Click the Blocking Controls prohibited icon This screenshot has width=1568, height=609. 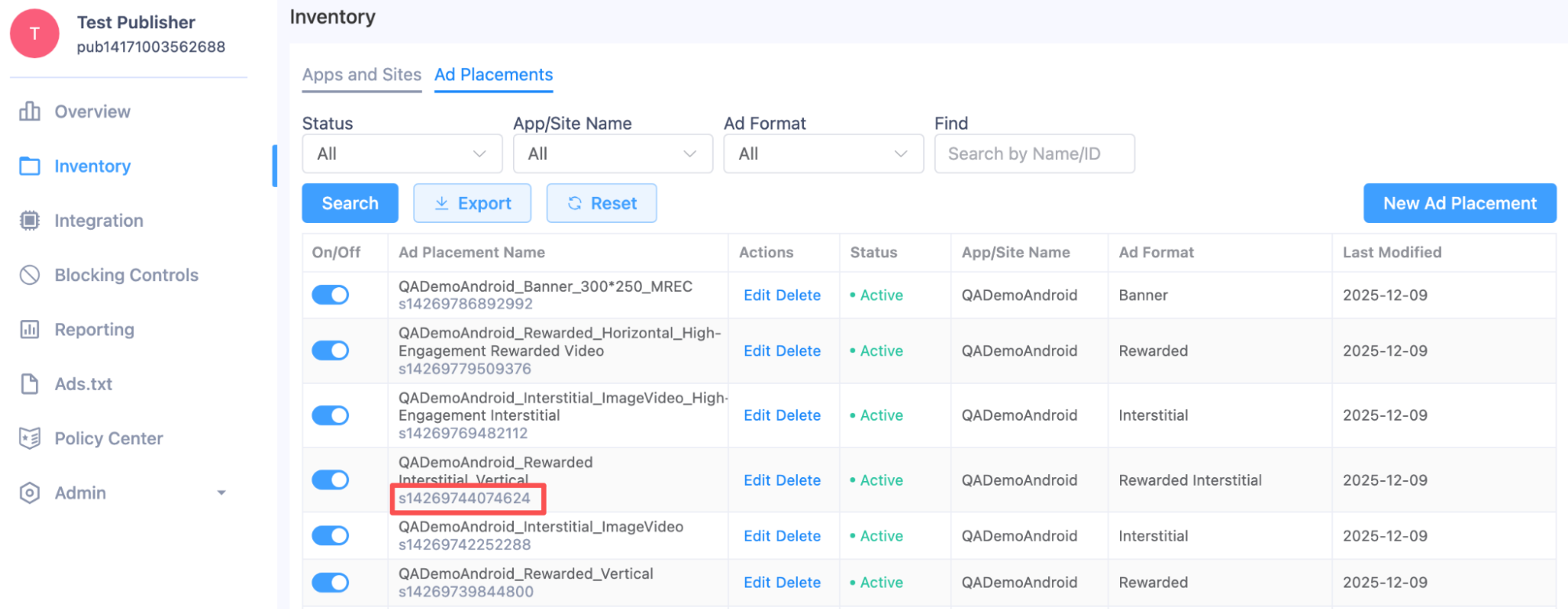click(30, 275)
